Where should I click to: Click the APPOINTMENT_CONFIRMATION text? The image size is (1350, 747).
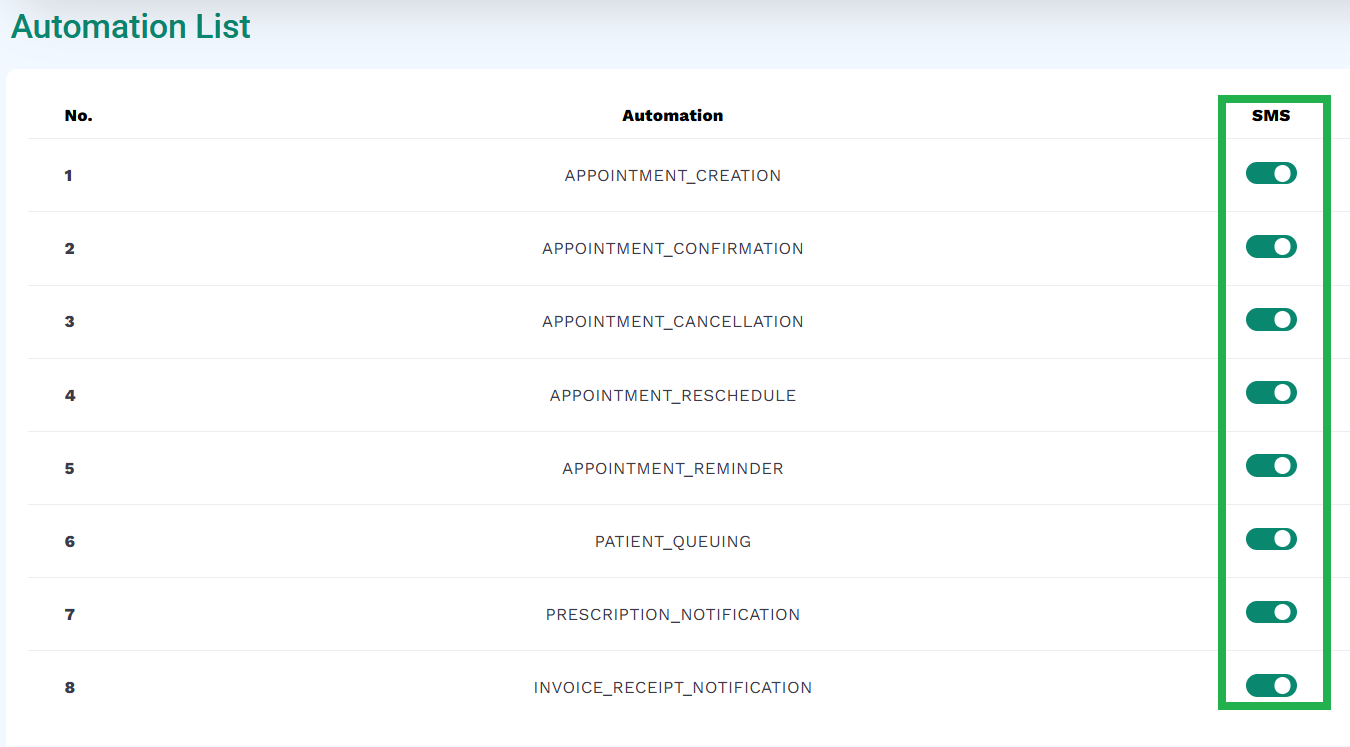pos(673,249)
